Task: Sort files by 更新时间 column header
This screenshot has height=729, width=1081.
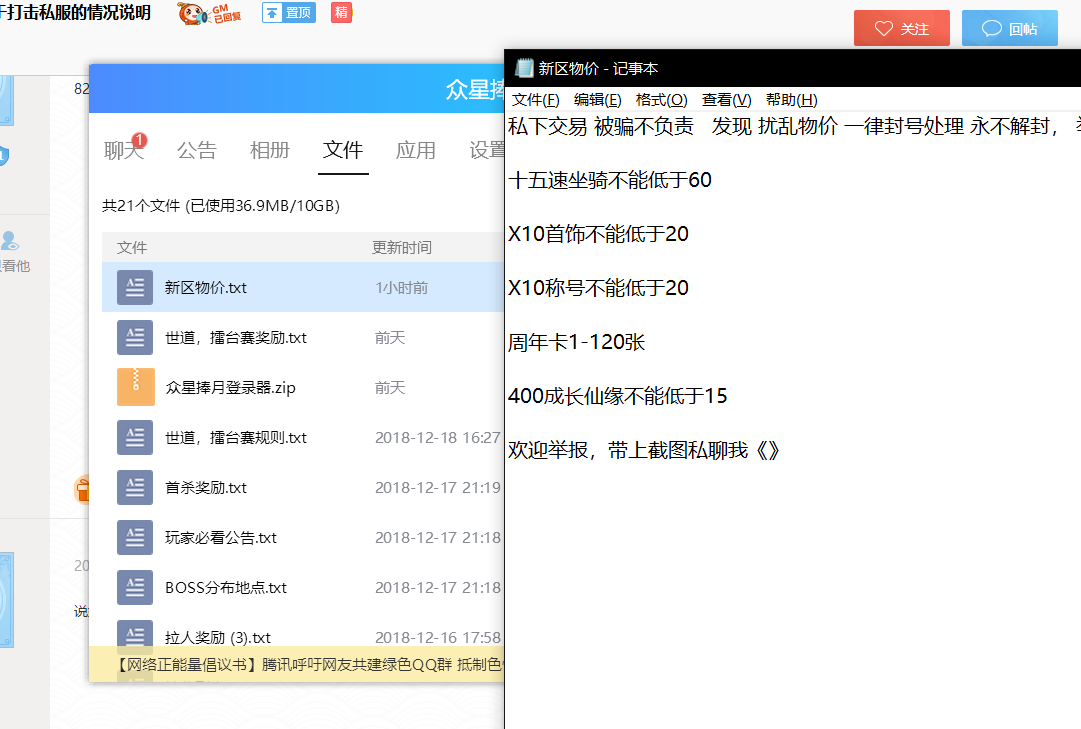Action: [402, 248]
